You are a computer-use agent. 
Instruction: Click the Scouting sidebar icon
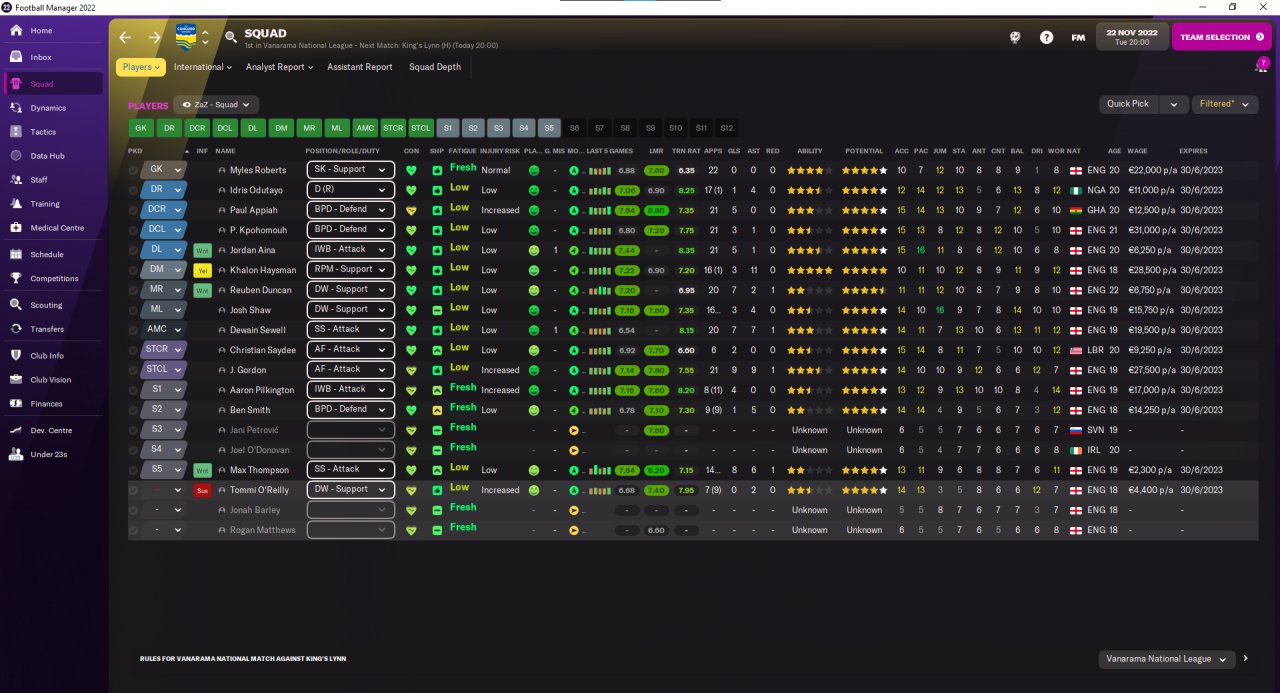pyautogui.click(x=16, y=305)
